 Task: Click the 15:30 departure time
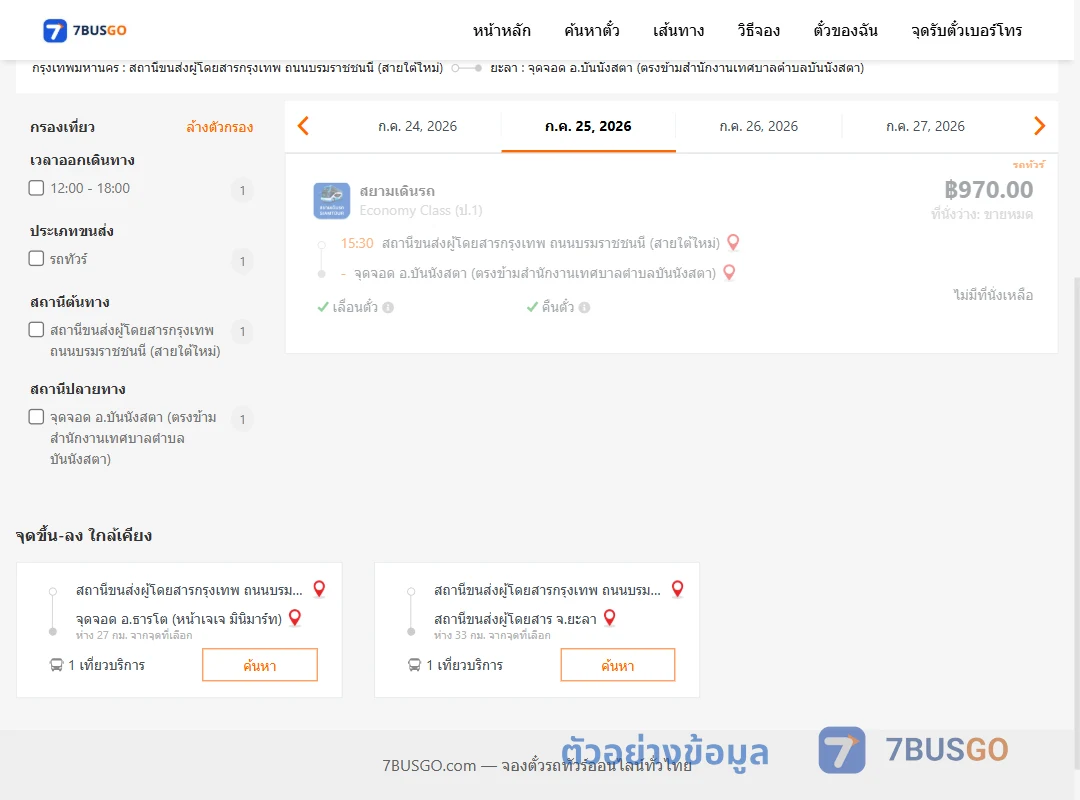point(357,243)
